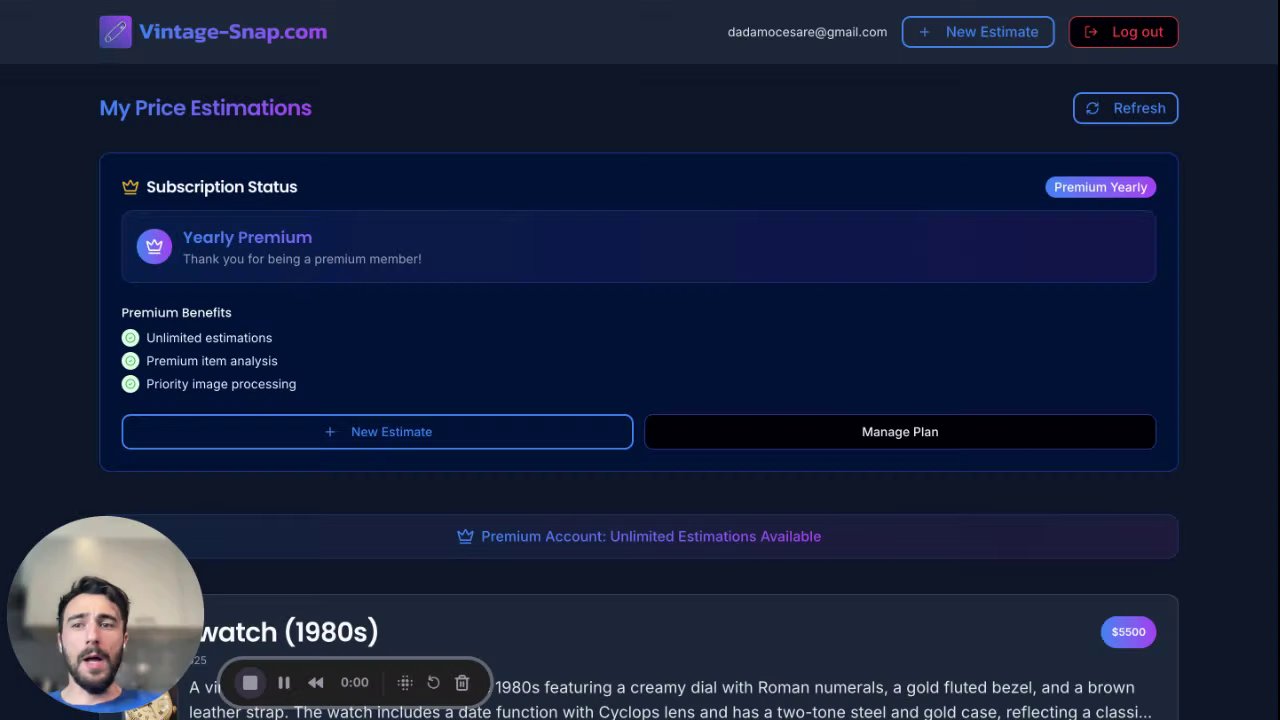
Task: Open the Vintage-Snap.com home link
Action: point(233,32)
